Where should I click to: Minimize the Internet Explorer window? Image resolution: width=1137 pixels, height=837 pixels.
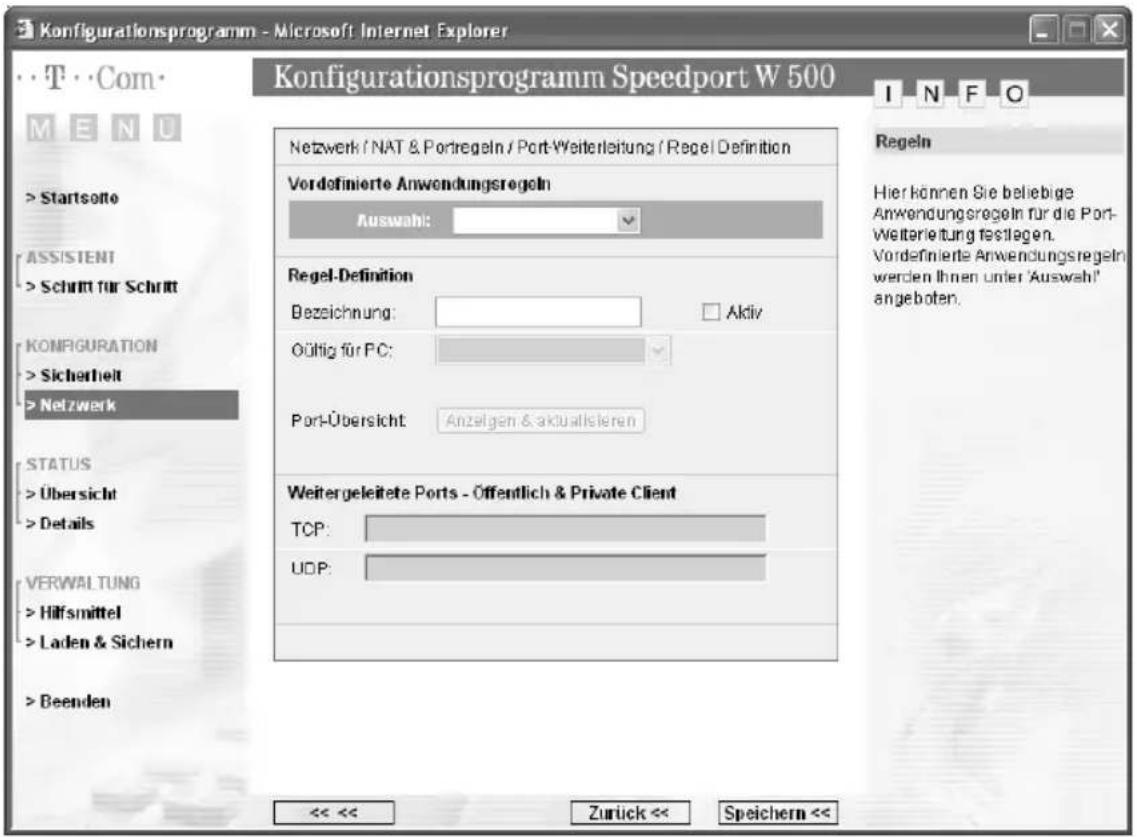coord(1043,30)
